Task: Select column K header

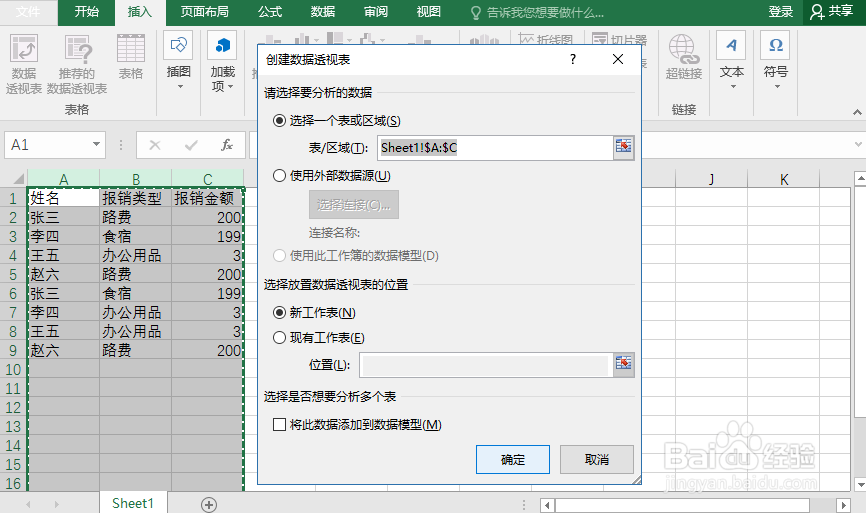Action: tap(784, 178)
